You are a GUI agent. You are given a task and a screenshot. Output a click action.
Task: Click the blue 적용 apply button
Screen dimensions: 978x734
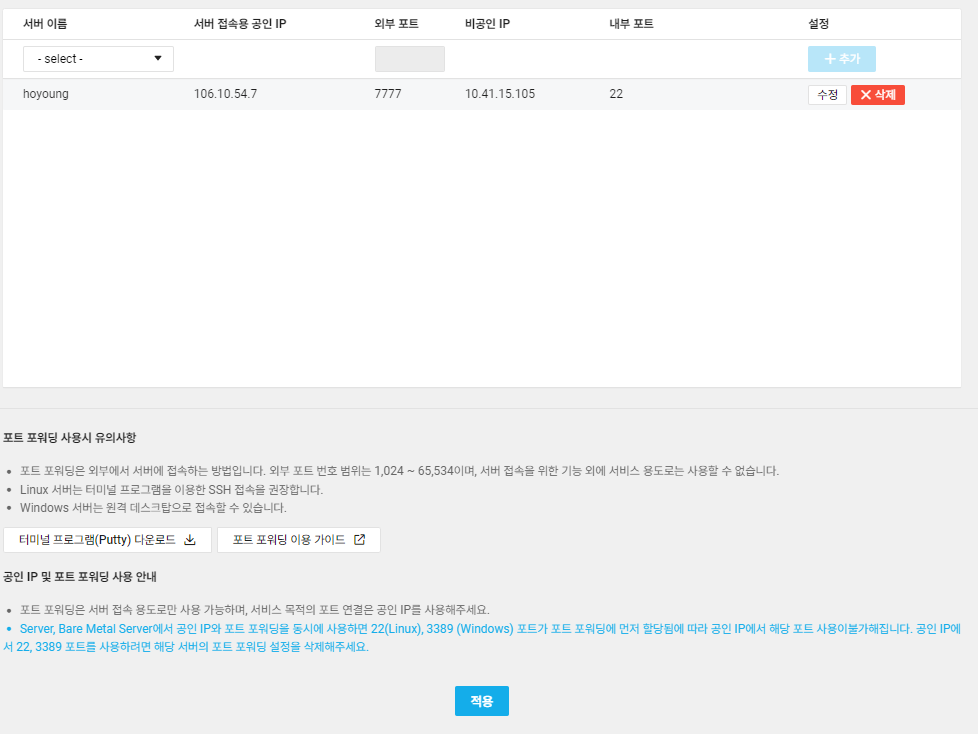(482, 701)
